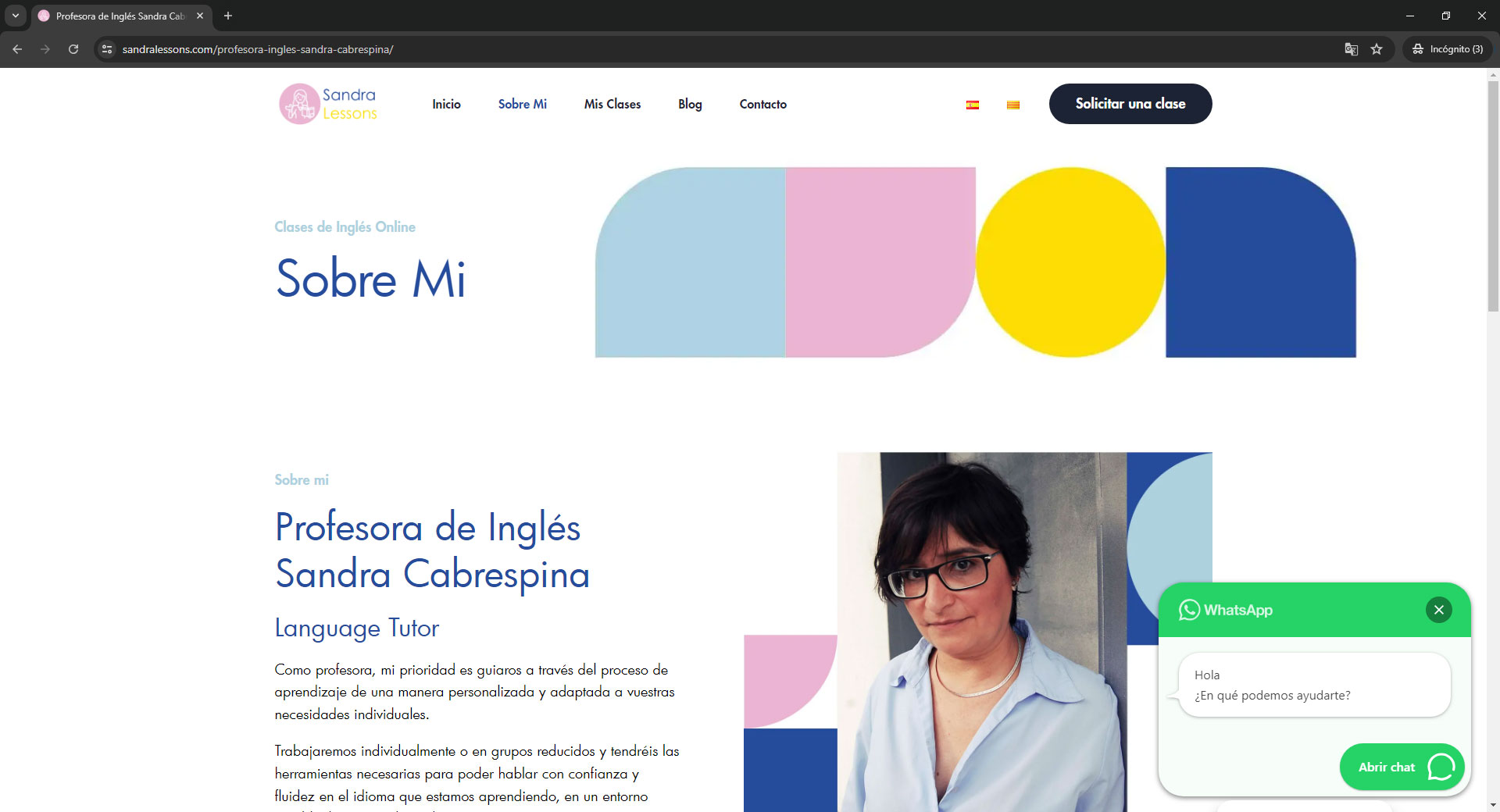Viewport: 1500px width, 812px height.
Task: View site information icon in address bar
Action: click(x=107, y=49)
